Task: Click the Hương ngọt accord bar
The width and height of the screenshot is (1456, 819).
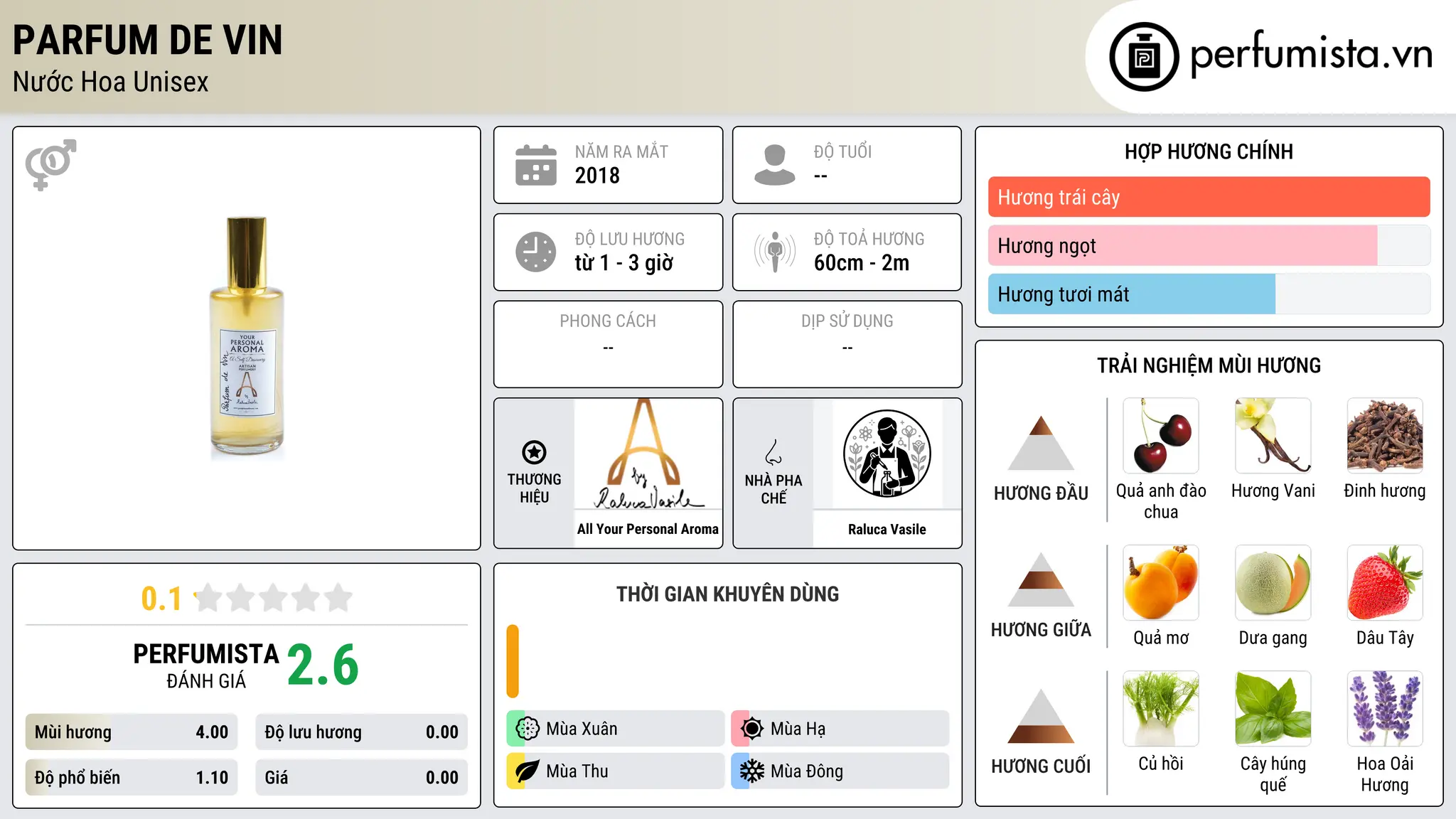Action: click(x=1209, y=245)
